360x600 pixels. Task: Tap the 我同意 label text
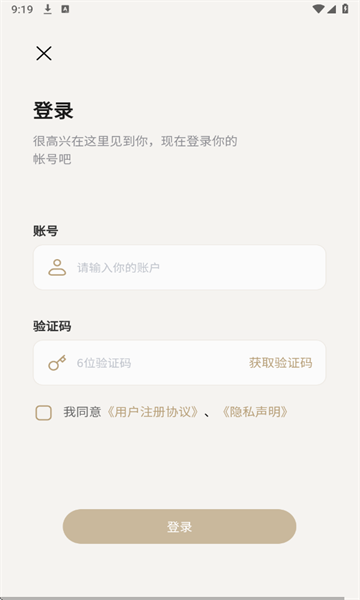click(x=82, y=412)
